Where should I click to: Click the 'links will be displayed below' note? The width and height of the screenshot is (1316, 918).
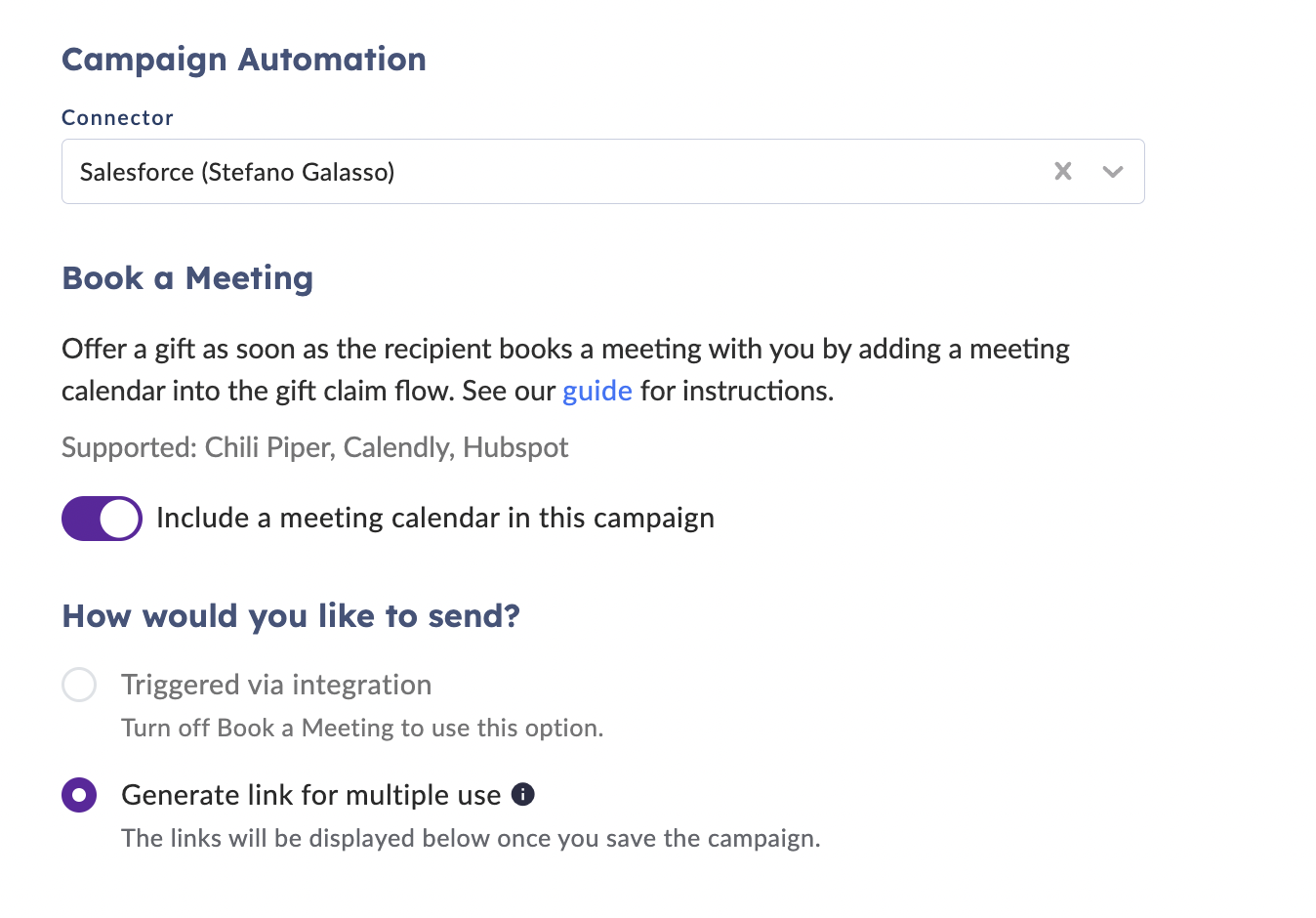[471, 839]
